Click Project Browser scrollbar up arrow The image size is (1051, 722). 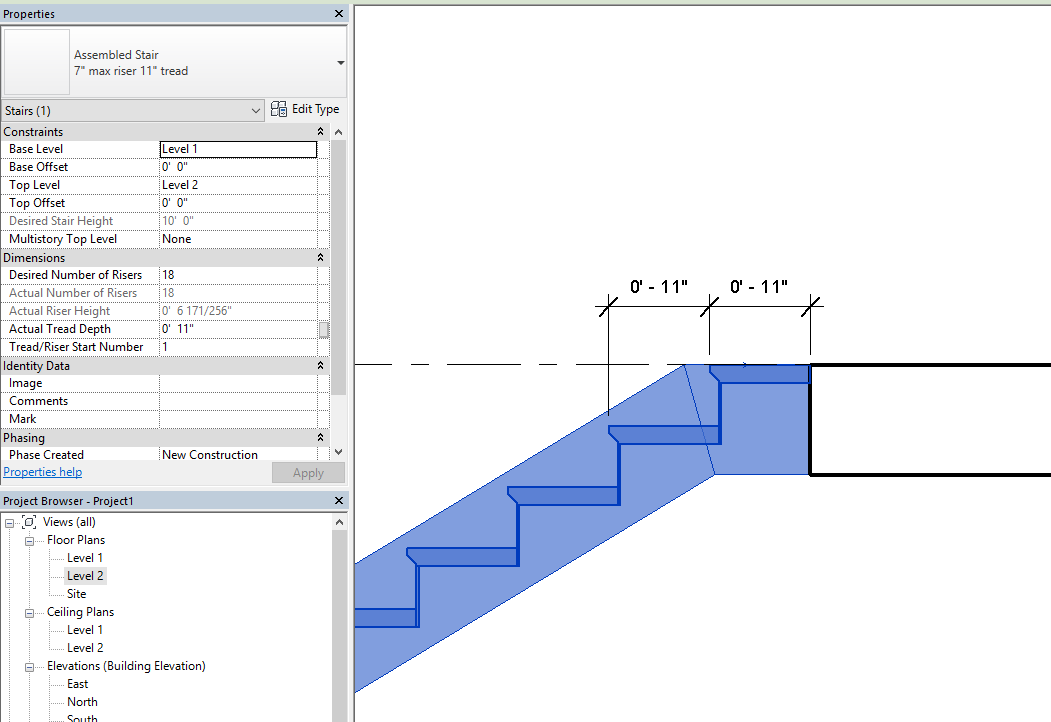pos(339,522)
